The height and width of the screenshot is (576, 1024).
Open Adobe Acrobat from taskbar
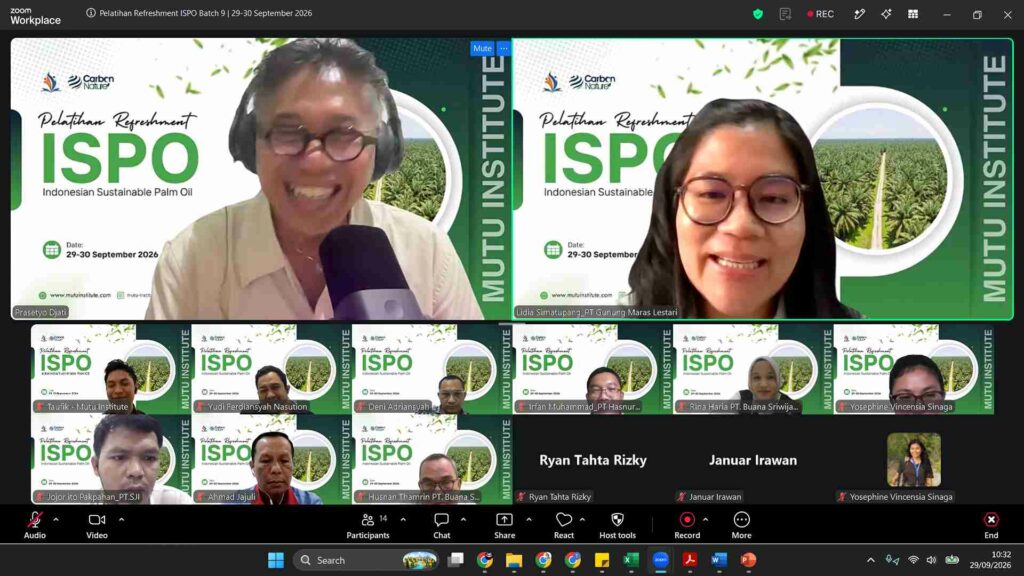[x=690, y=560]
